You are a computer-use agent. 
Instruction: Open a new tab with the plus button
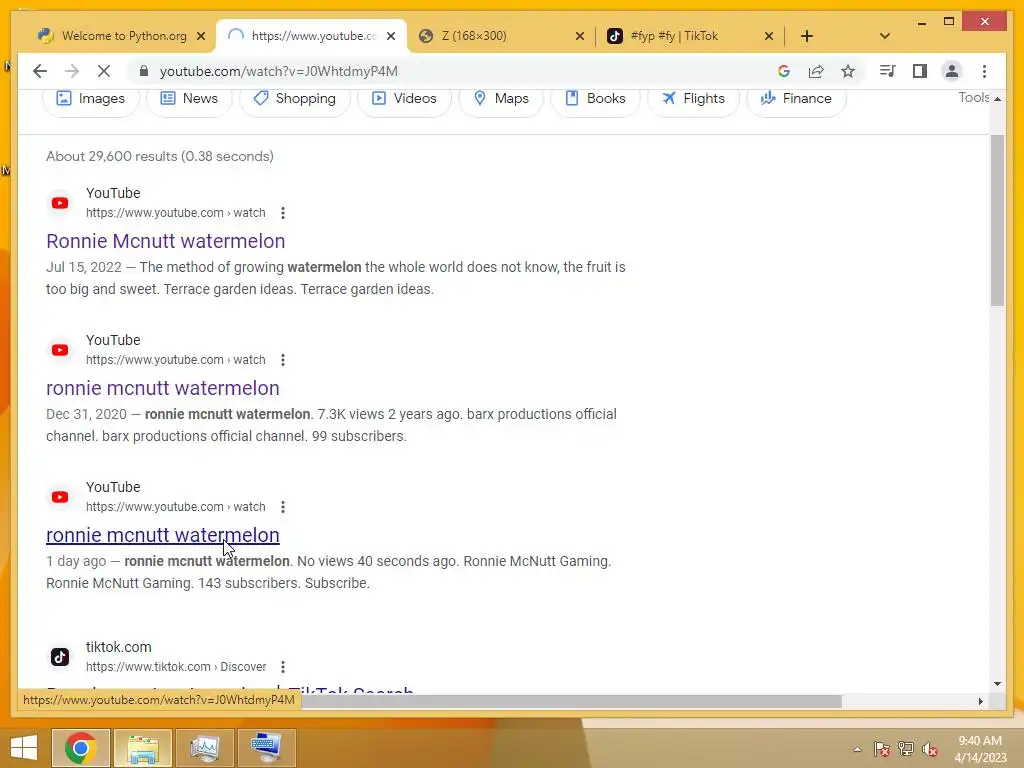point(807,36)
